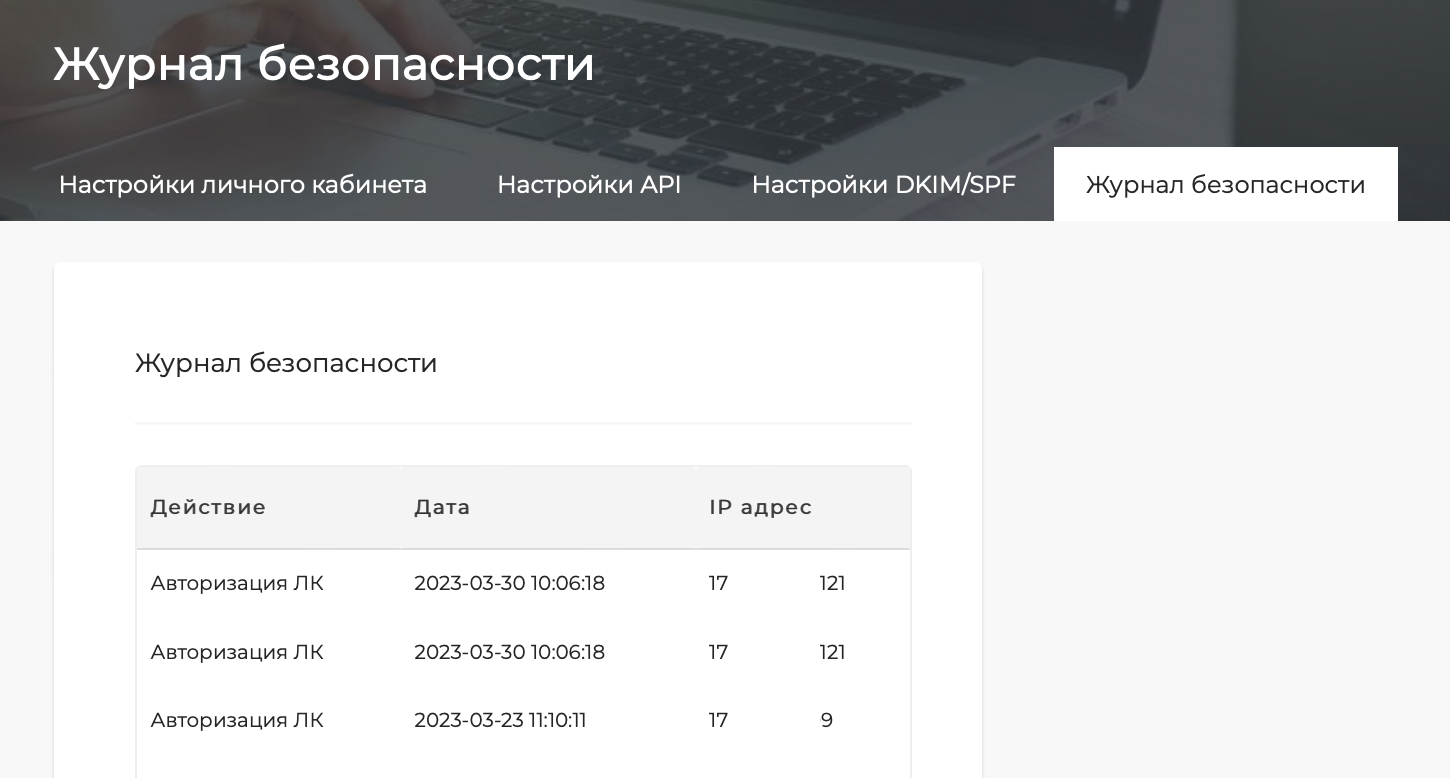Go to the Настройки DKIM/SPF tab

[883, 185]
